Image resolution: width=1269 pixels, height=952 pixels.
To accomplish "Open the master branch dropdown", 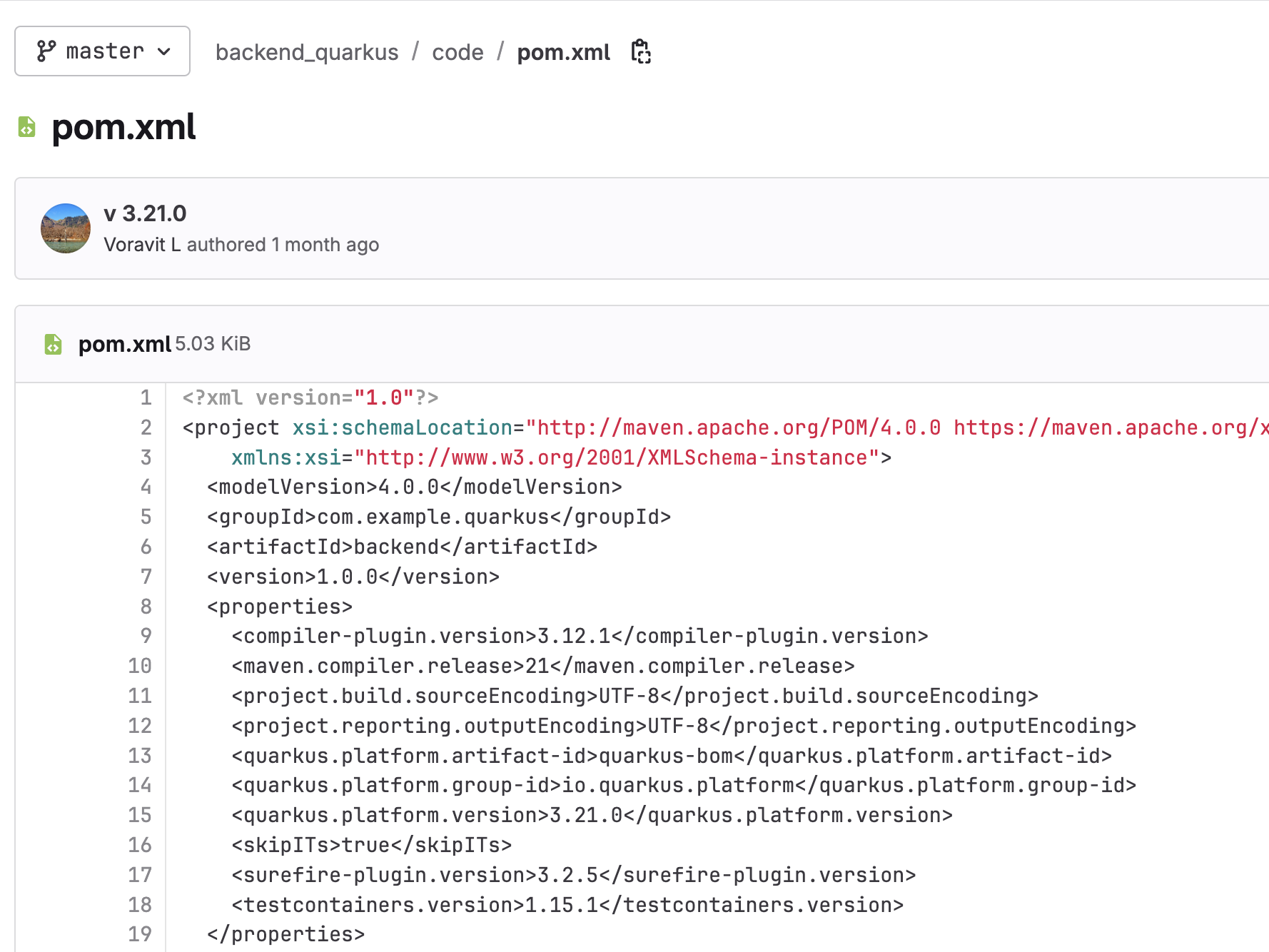I will (x=102, y=51).
